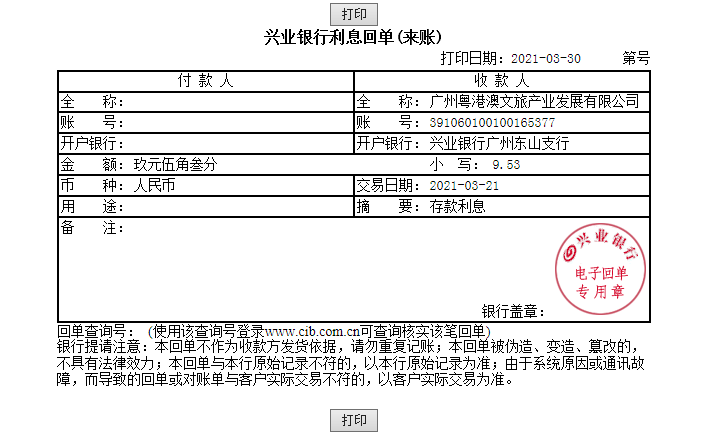Click the amount in words 玖元伍角叁分
The image size is (712, 446).
coord(175,164)
